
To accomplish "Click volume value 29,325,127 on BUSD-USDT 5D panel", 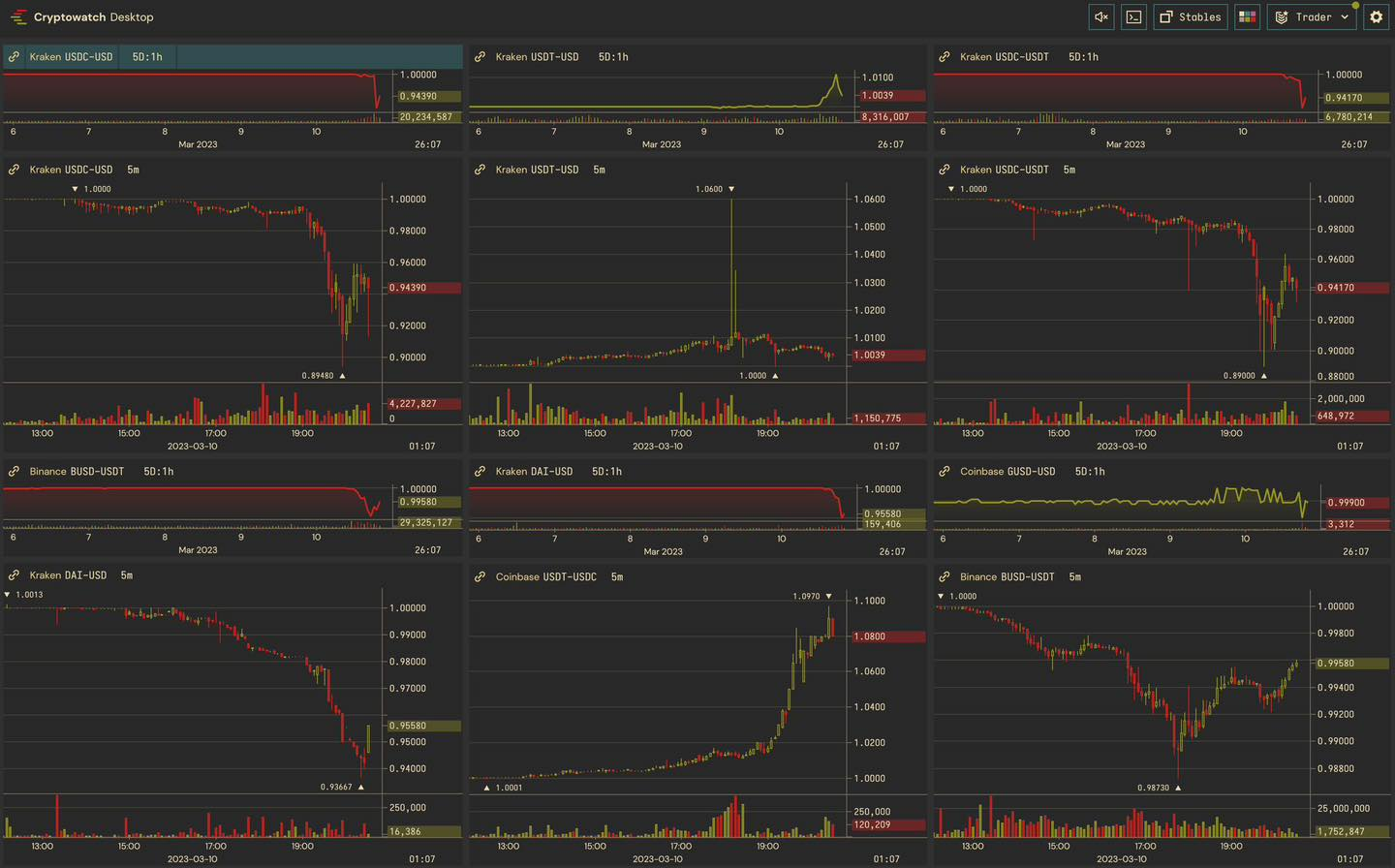I will click(x=429, y=523).
